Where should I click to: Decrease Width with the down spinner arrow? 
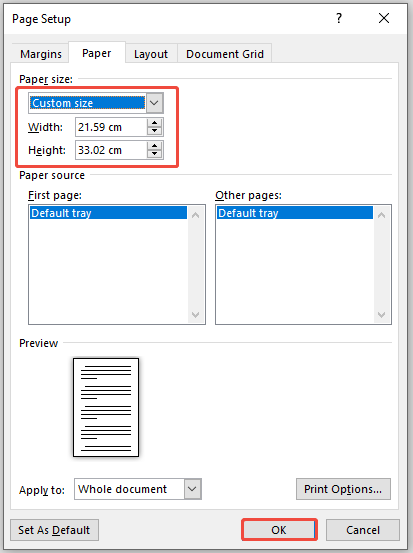click(154, 131)
